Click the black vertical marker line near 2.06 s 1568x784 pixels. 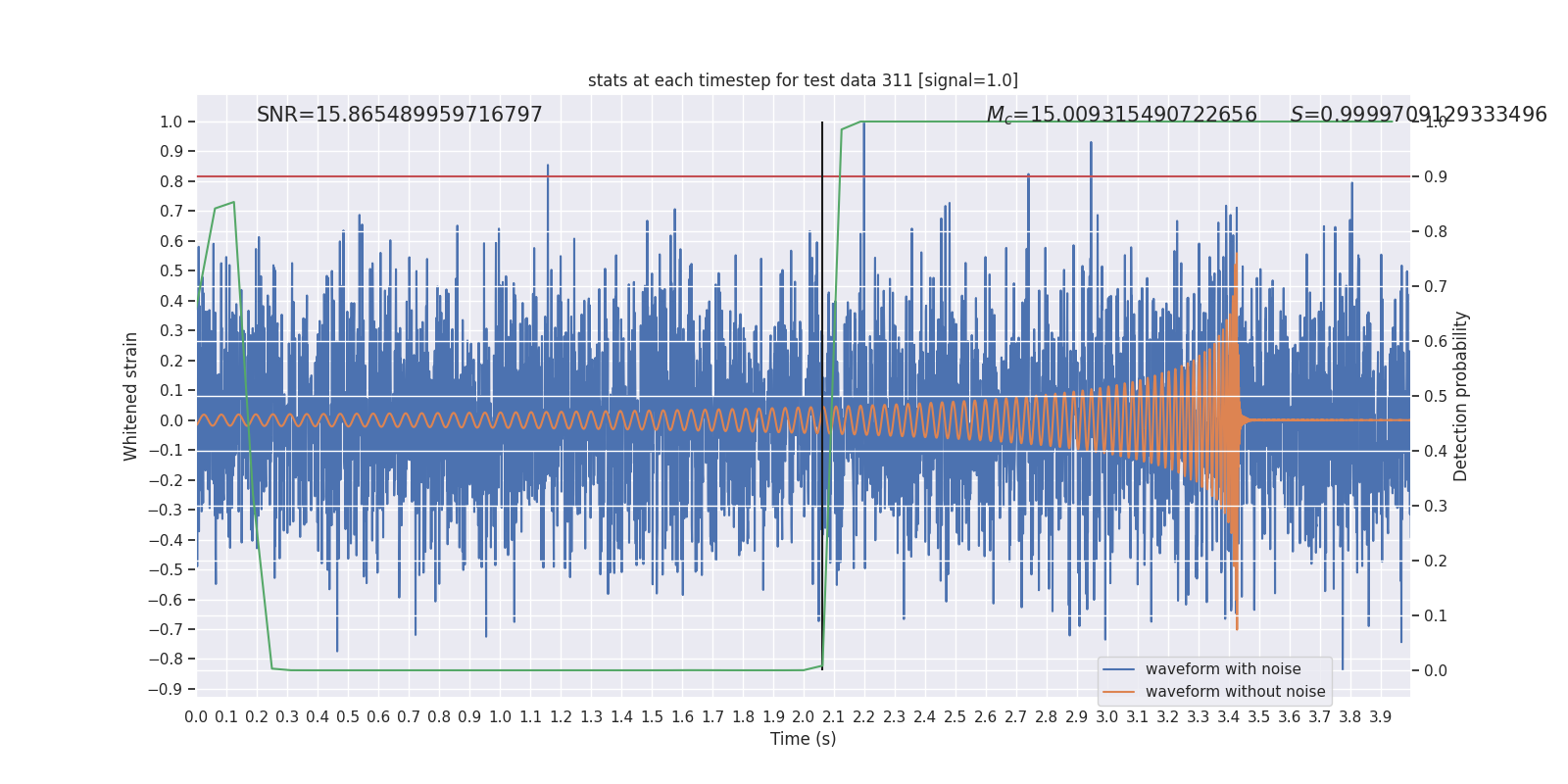[x=822, y=396]
